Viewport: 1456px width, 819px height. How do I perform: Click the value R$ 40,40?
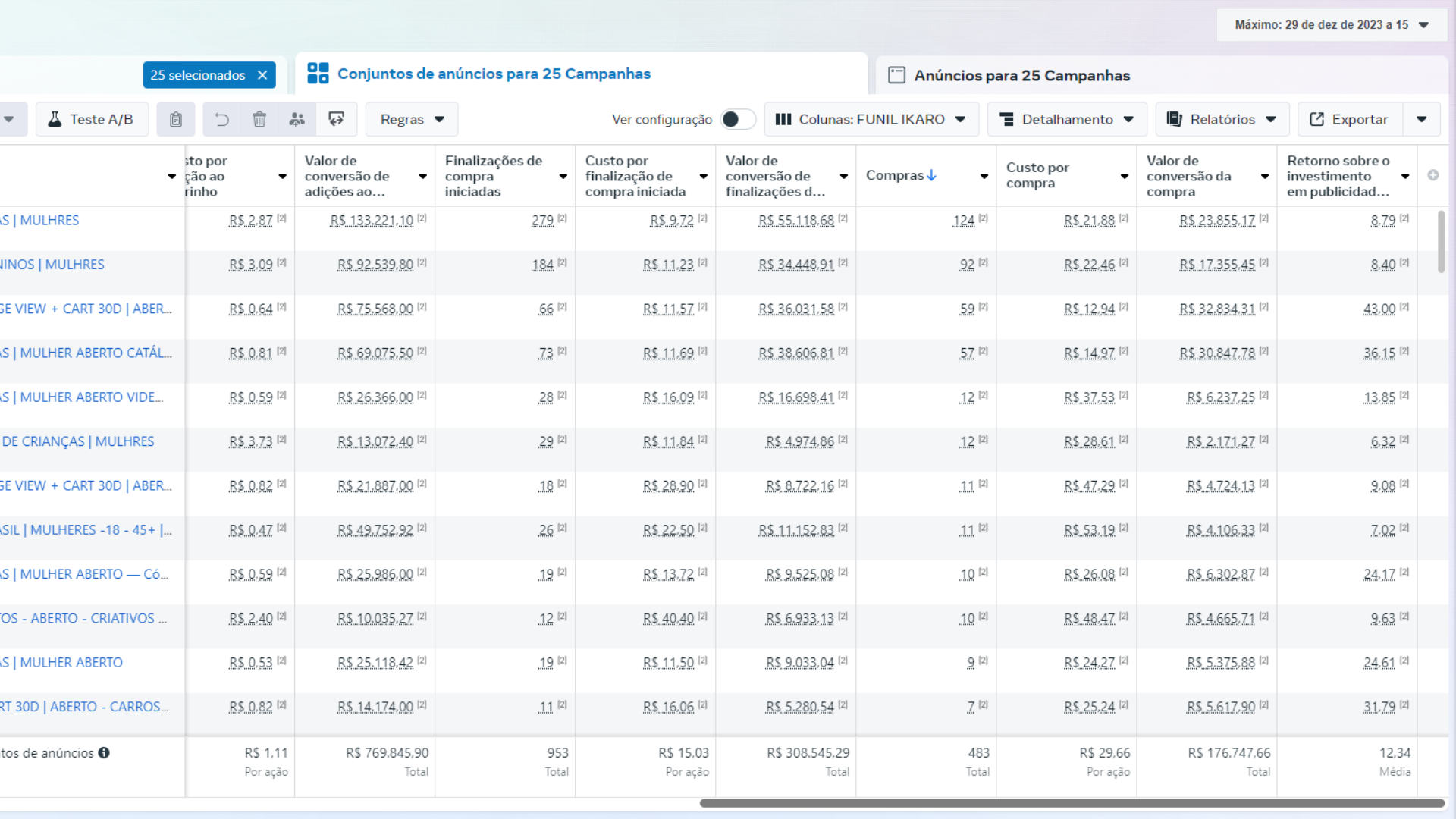pos(668,619)
